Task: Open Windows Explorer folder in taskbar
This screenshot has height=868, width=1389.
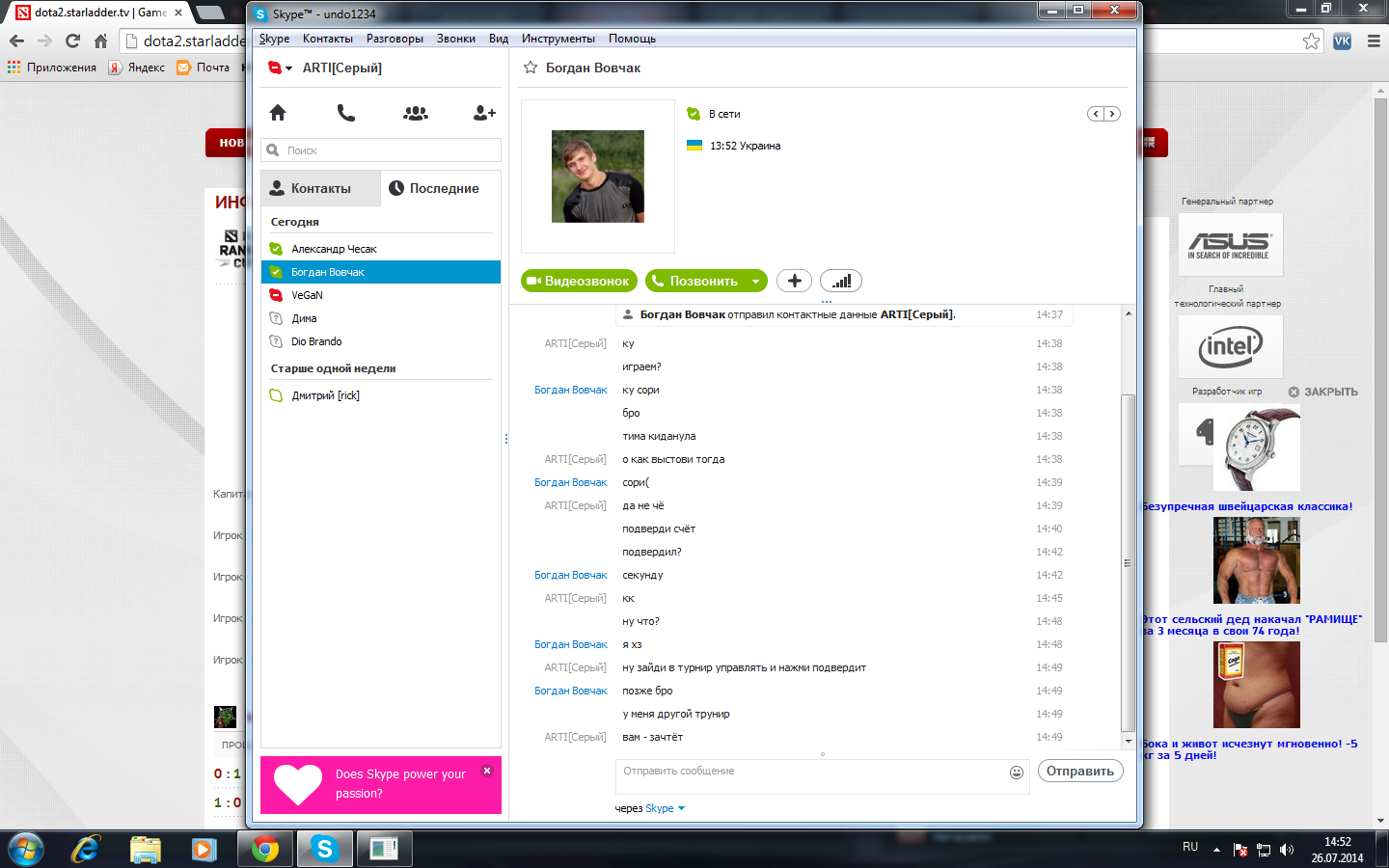Action: (146, 849)
